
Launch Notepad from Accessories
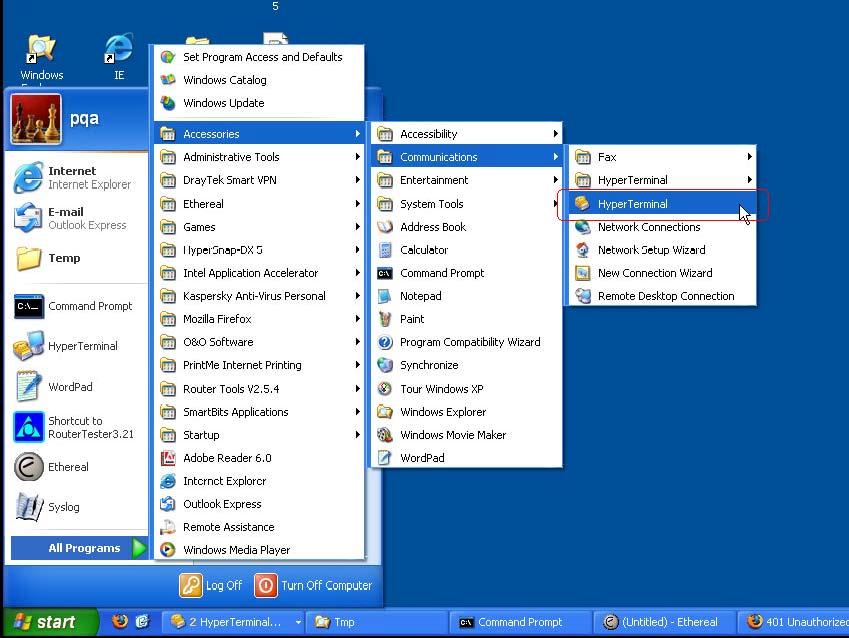[x=420, y=296]
